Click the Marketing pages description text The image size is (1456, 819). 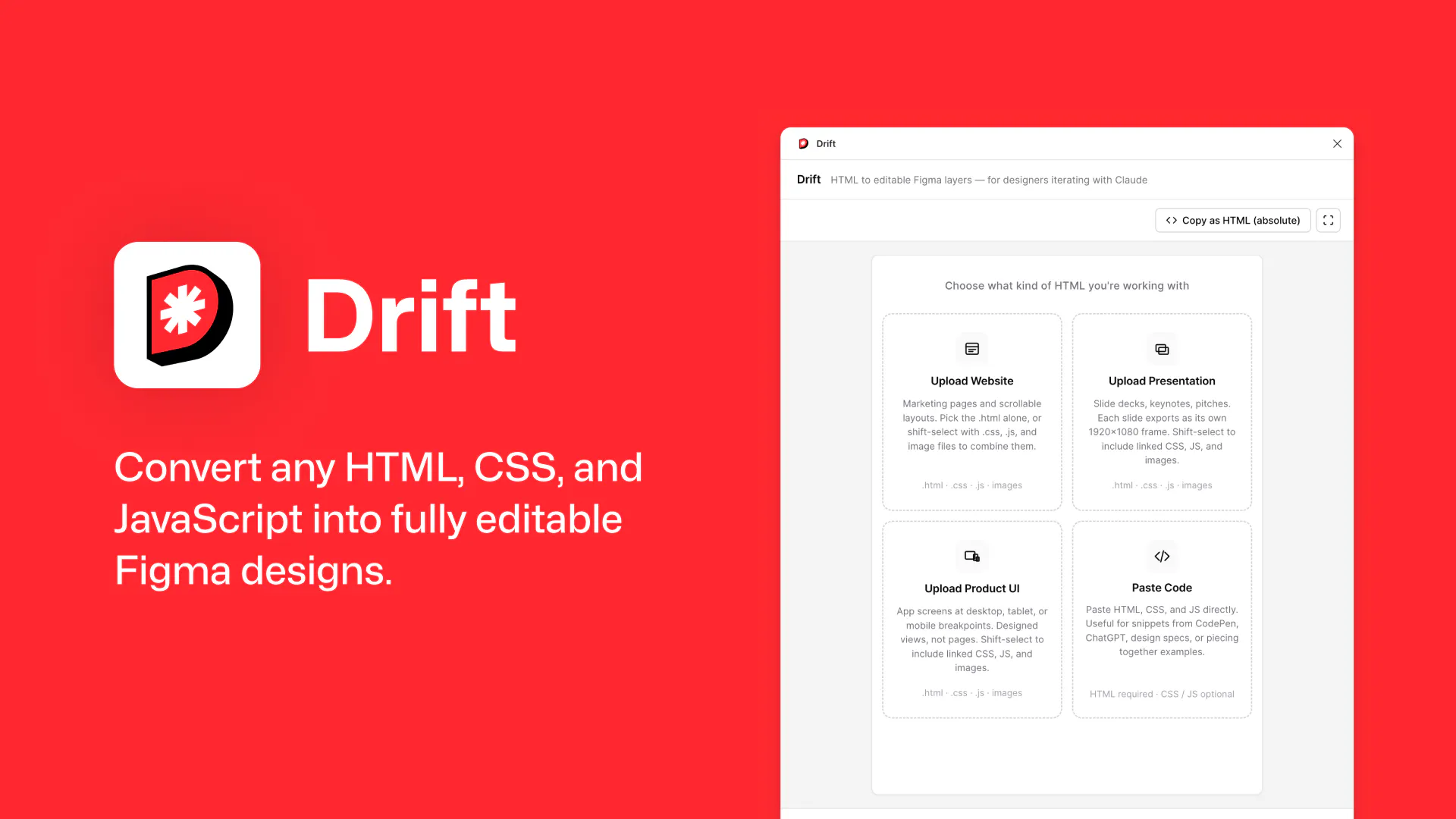click(971, 425)
